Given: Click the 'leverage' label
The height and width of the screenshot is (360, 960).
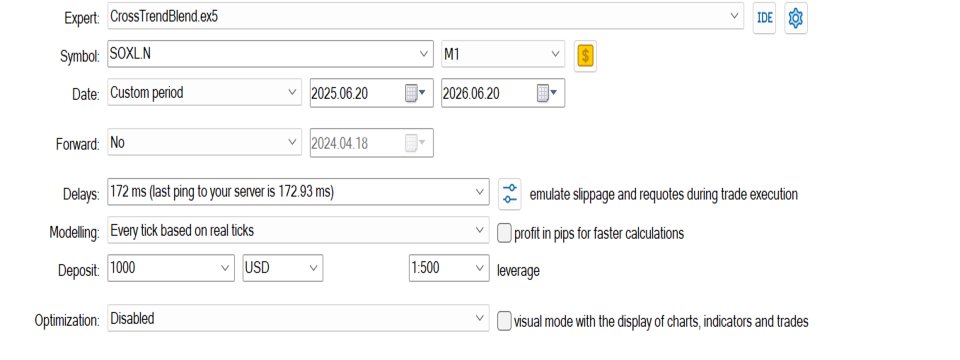Looking at the screenshot, I should tap(518, 270).
